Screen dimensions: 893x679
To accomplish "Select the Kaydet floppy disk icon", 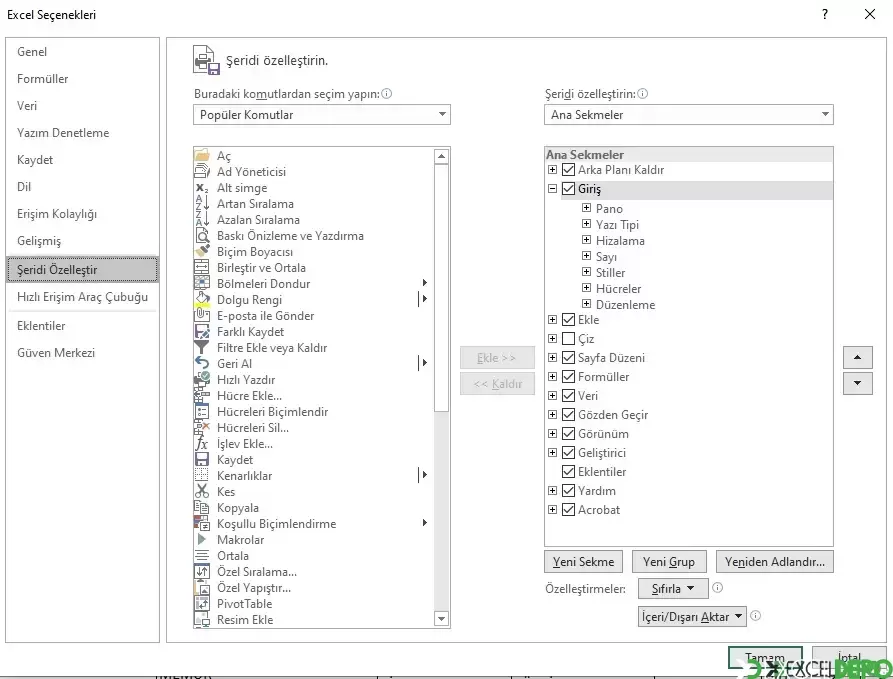I will pyautogui.click(x=202, y=459).
